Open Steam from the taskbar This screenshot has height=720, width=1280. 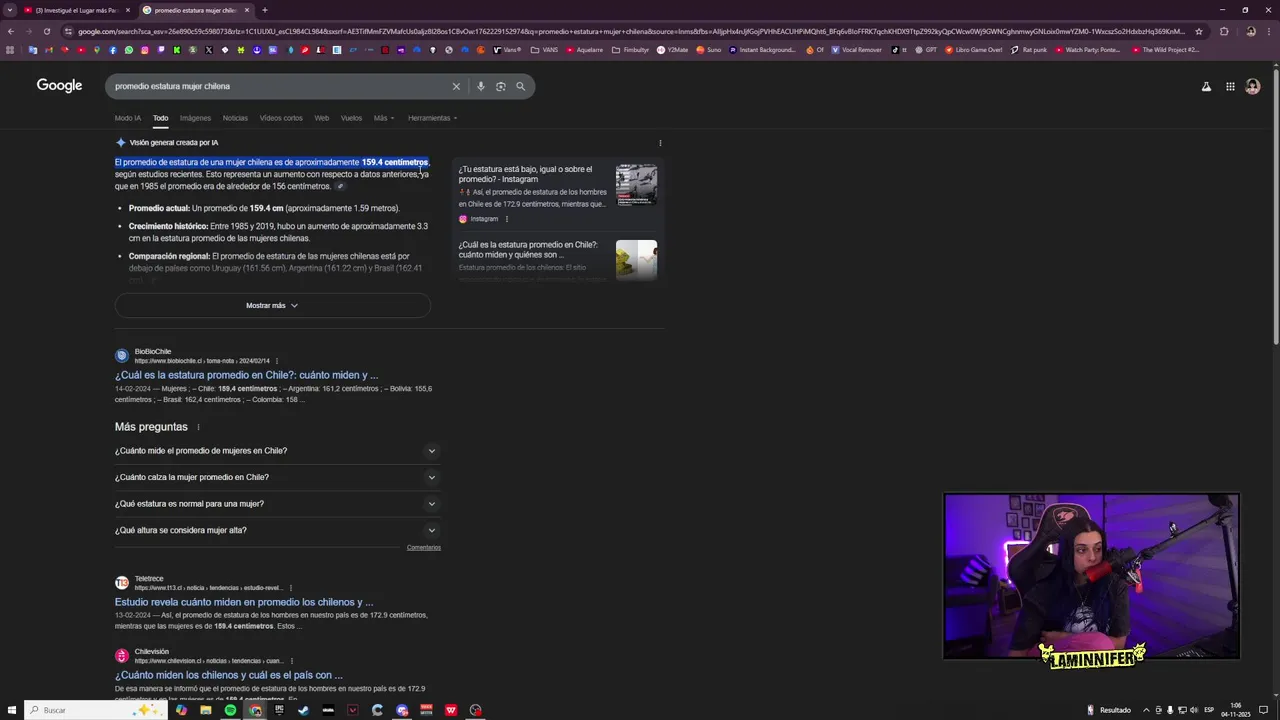303,710
